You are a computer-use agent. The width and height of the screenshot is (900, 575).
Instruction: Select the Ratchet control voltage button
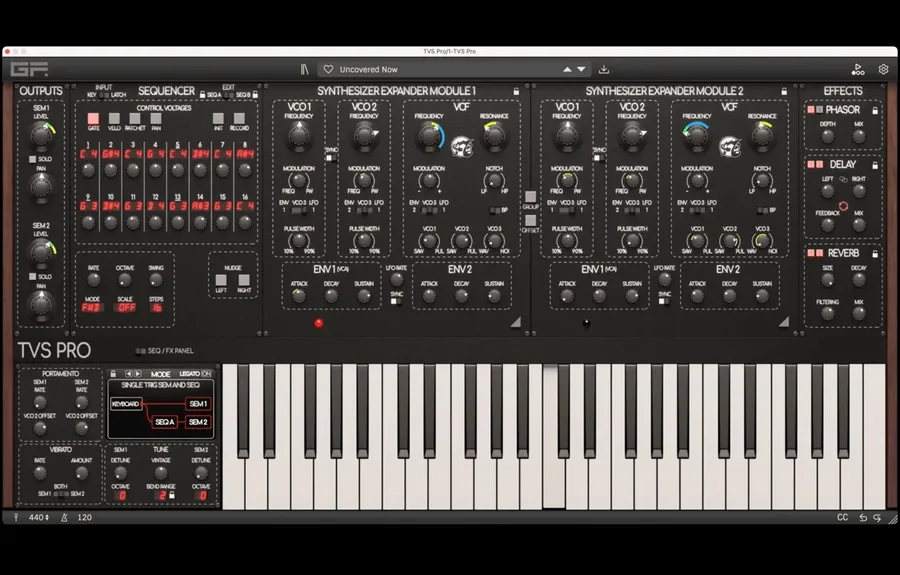(x=135, y=119)
